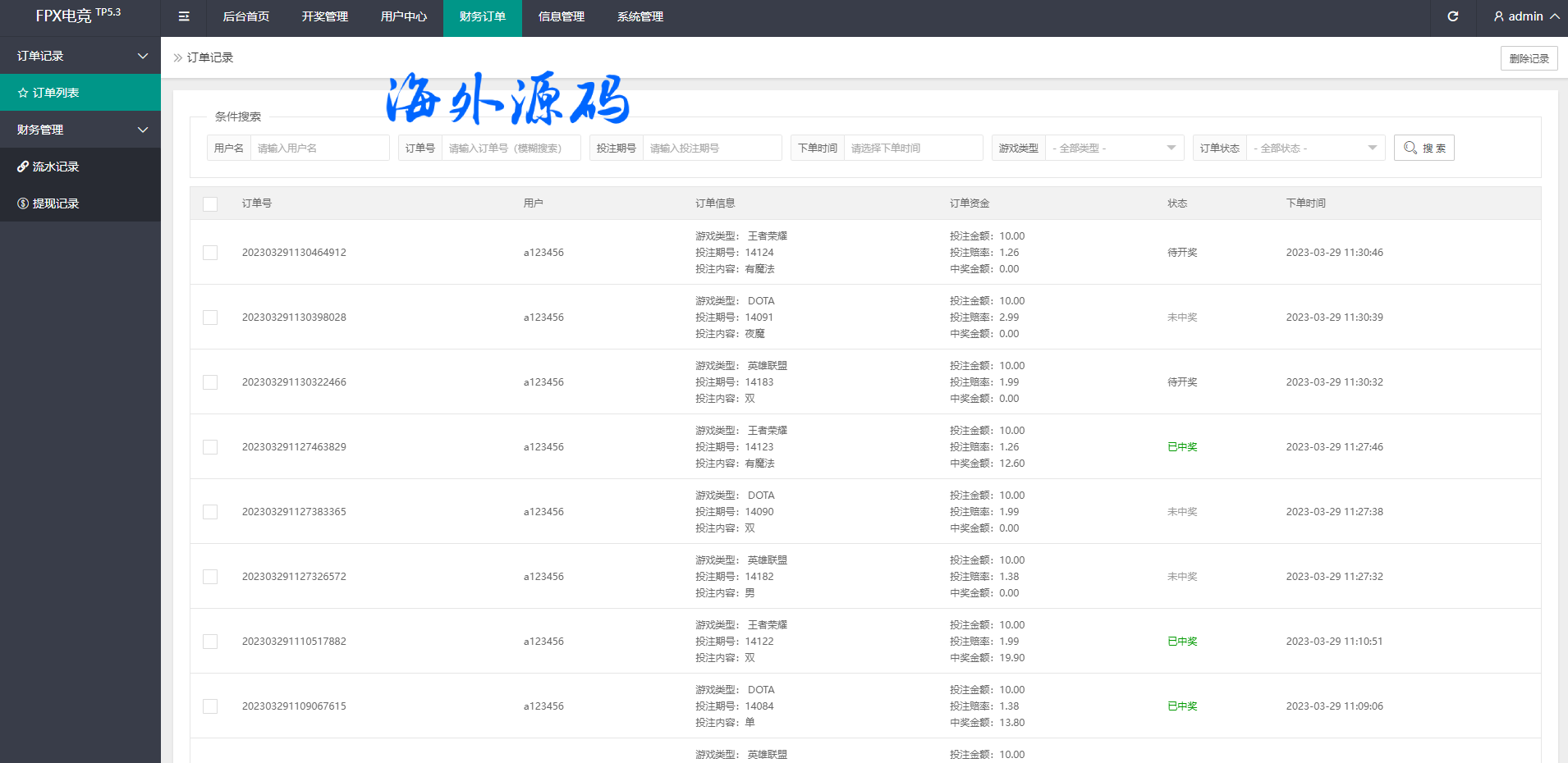Click the 下单时间 date picker field

click(x=913, y=148)
